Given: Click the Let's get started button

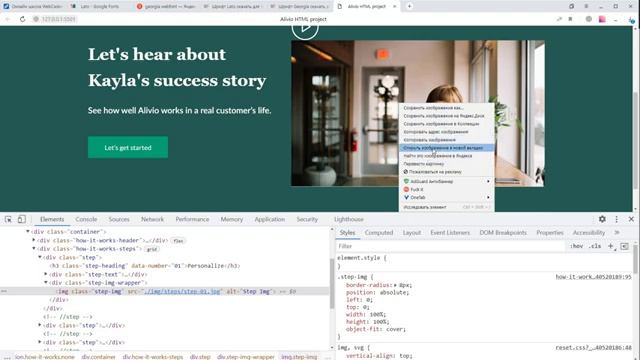Looking at the screenshot, I should 128,147.
